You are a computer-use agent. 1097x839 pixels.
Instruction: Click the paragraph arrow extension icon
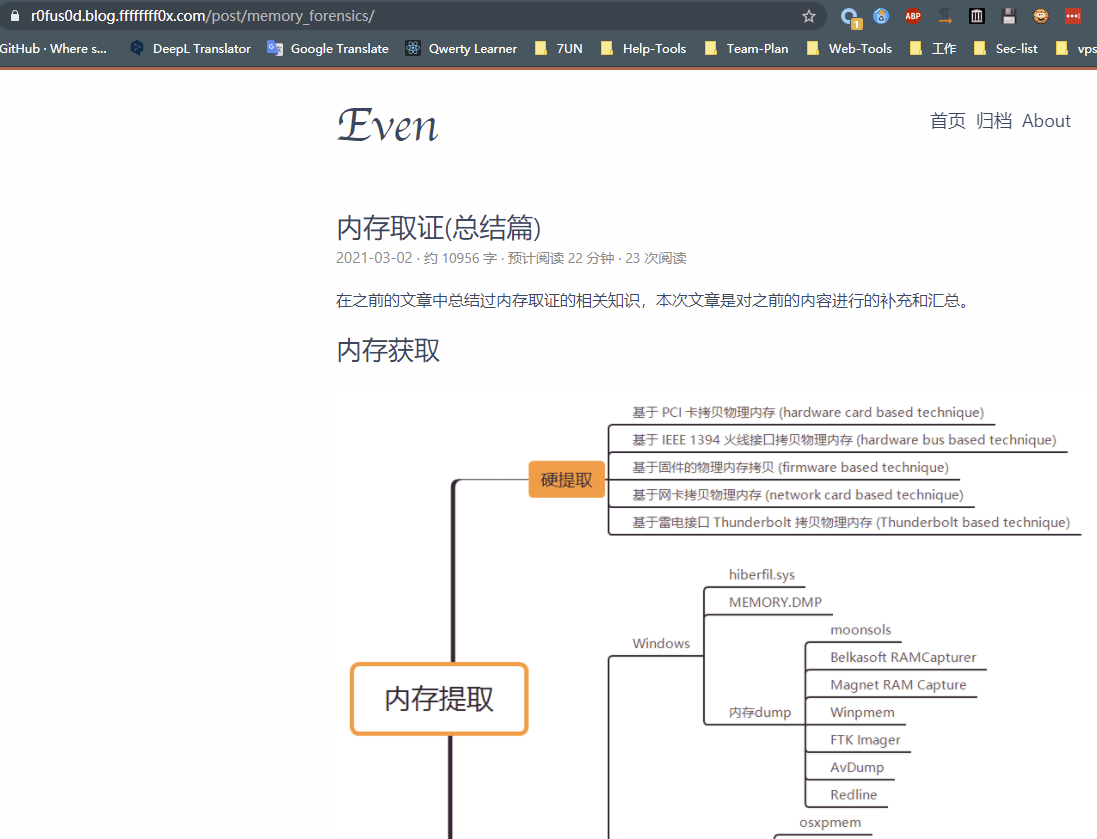click(x=945, y=16)
